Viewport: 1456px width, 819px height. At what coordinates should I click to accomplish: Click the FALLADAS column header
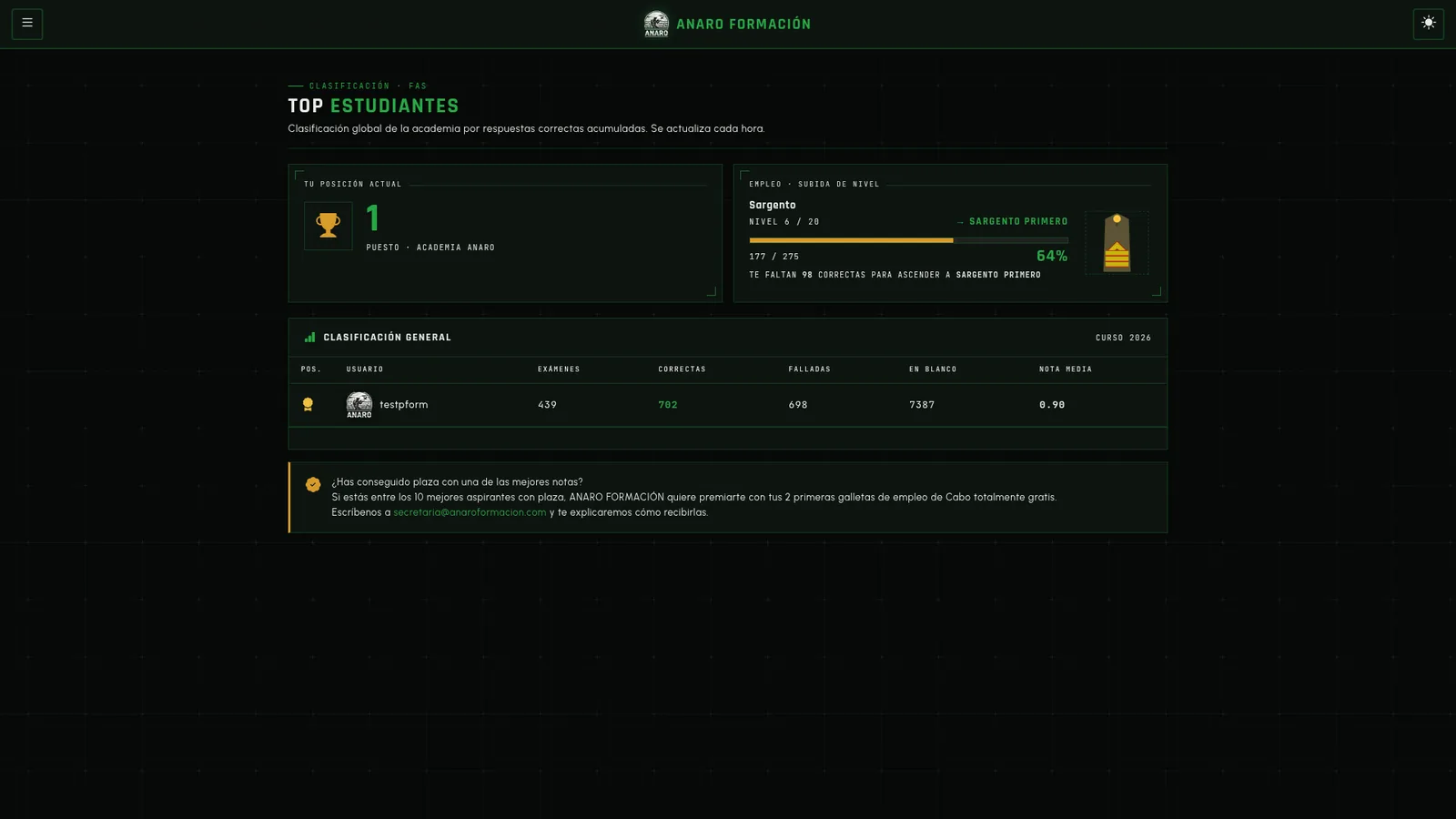[x=810, y=369]
